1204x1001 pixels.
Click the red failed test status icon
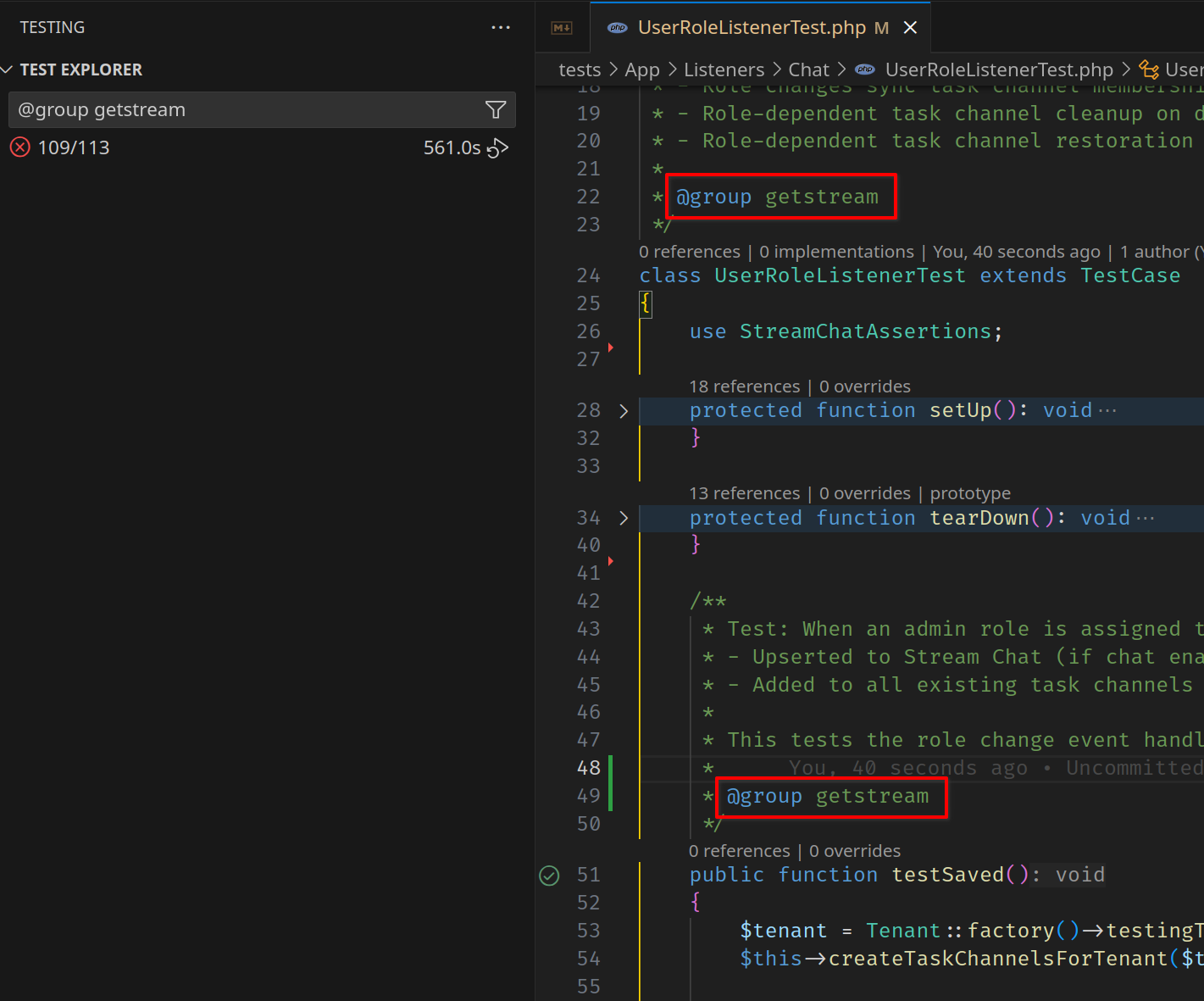pos(19,147)
